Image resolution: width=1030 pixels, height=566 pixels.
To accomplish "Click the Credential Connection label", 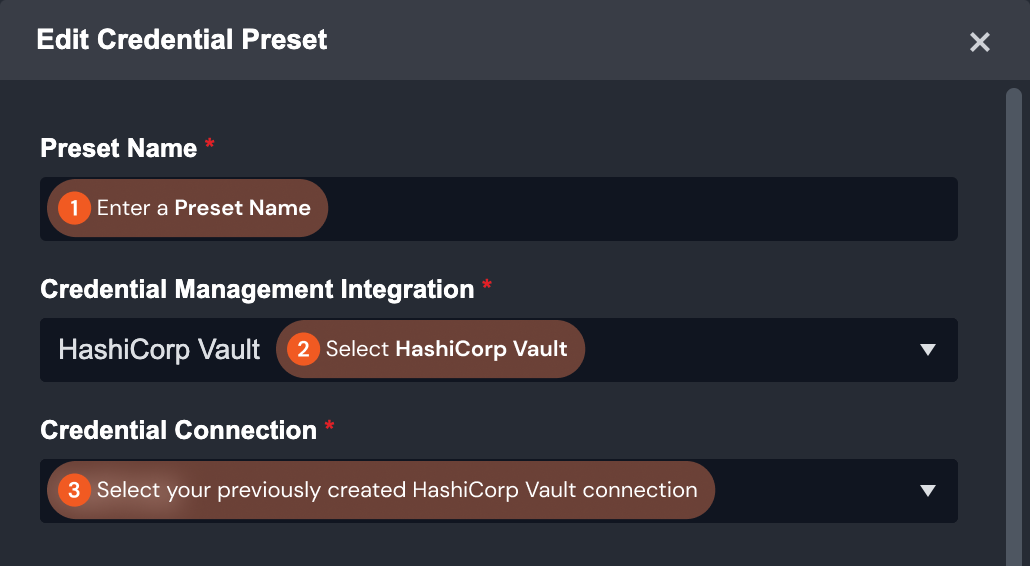I will click(x=178, y=430).
